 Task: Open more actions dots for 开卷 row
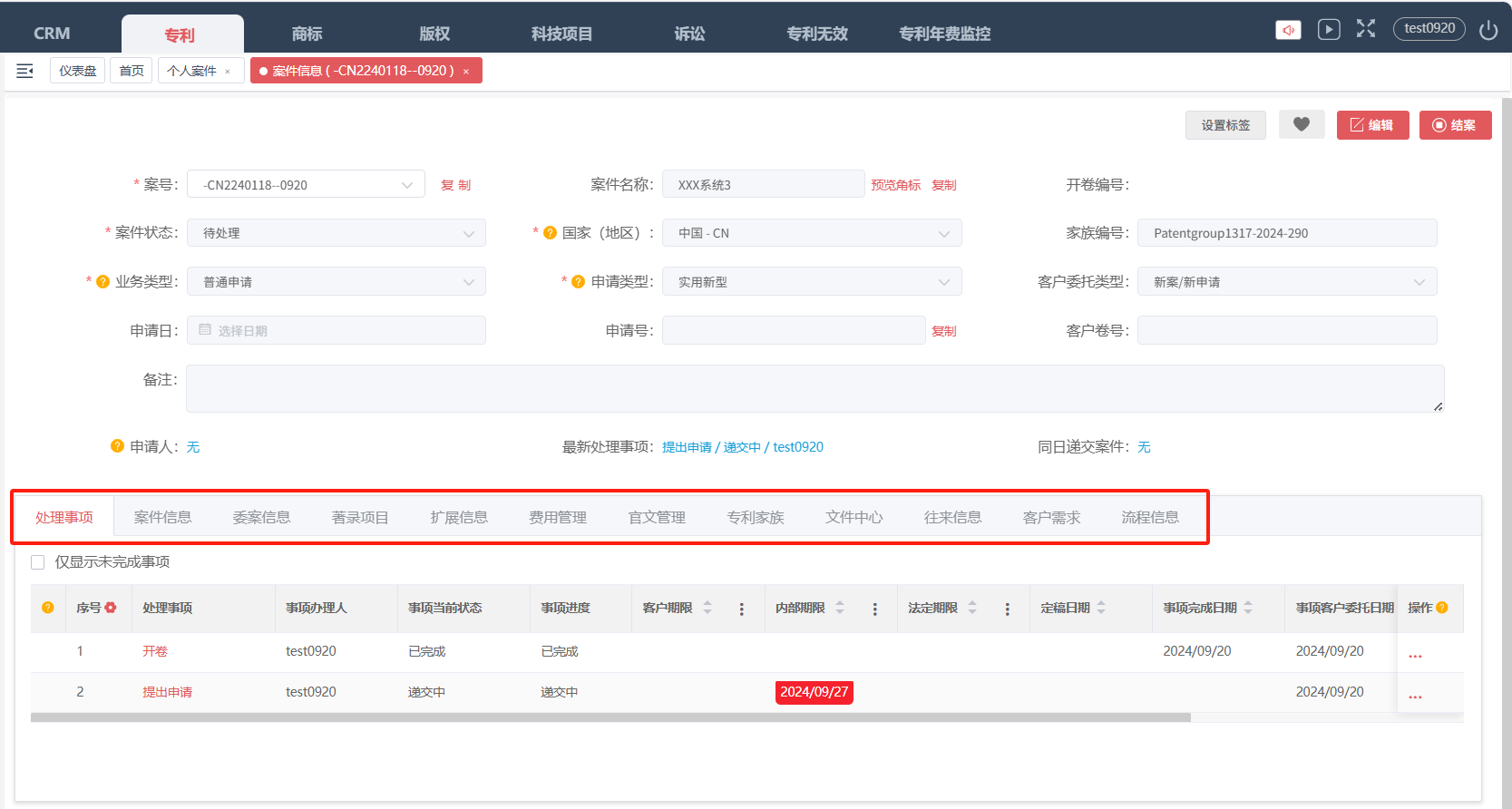pos(1415,655)
